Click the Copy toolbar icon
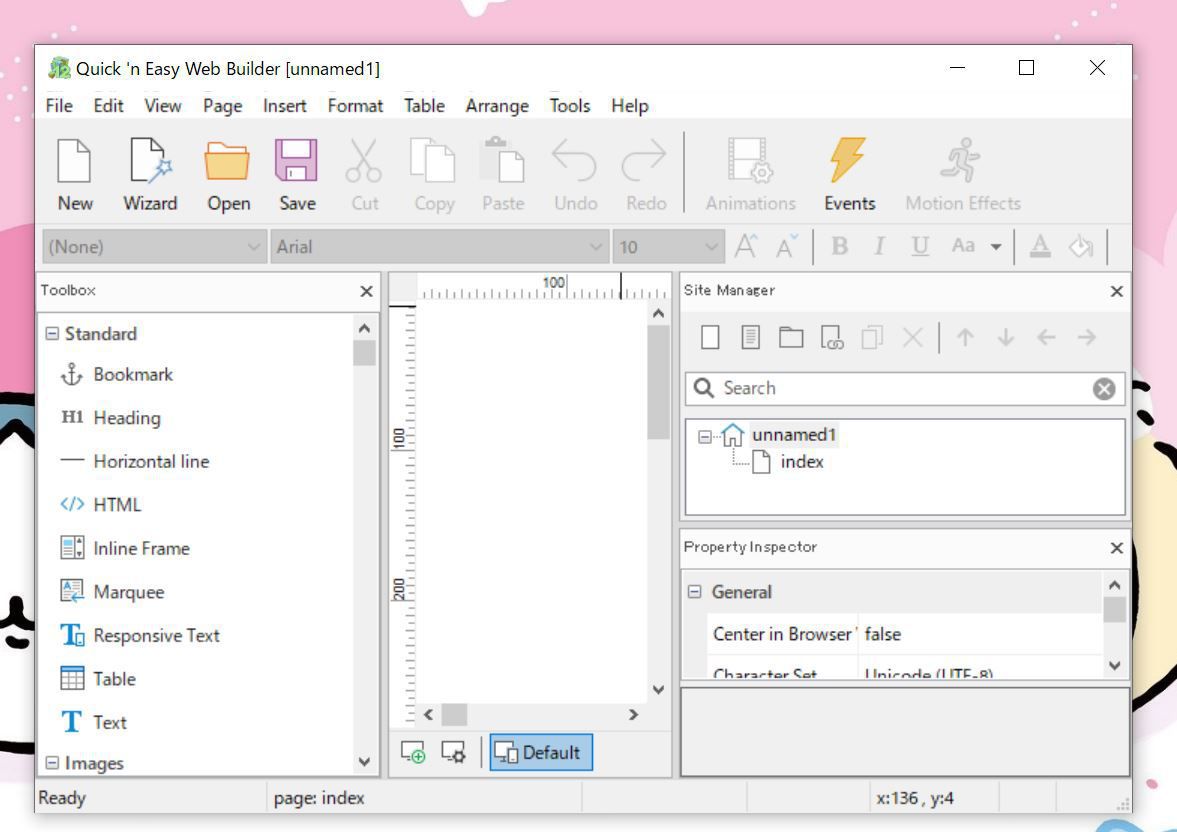The width and height of the screenshot is (1177, 832). 434,175
